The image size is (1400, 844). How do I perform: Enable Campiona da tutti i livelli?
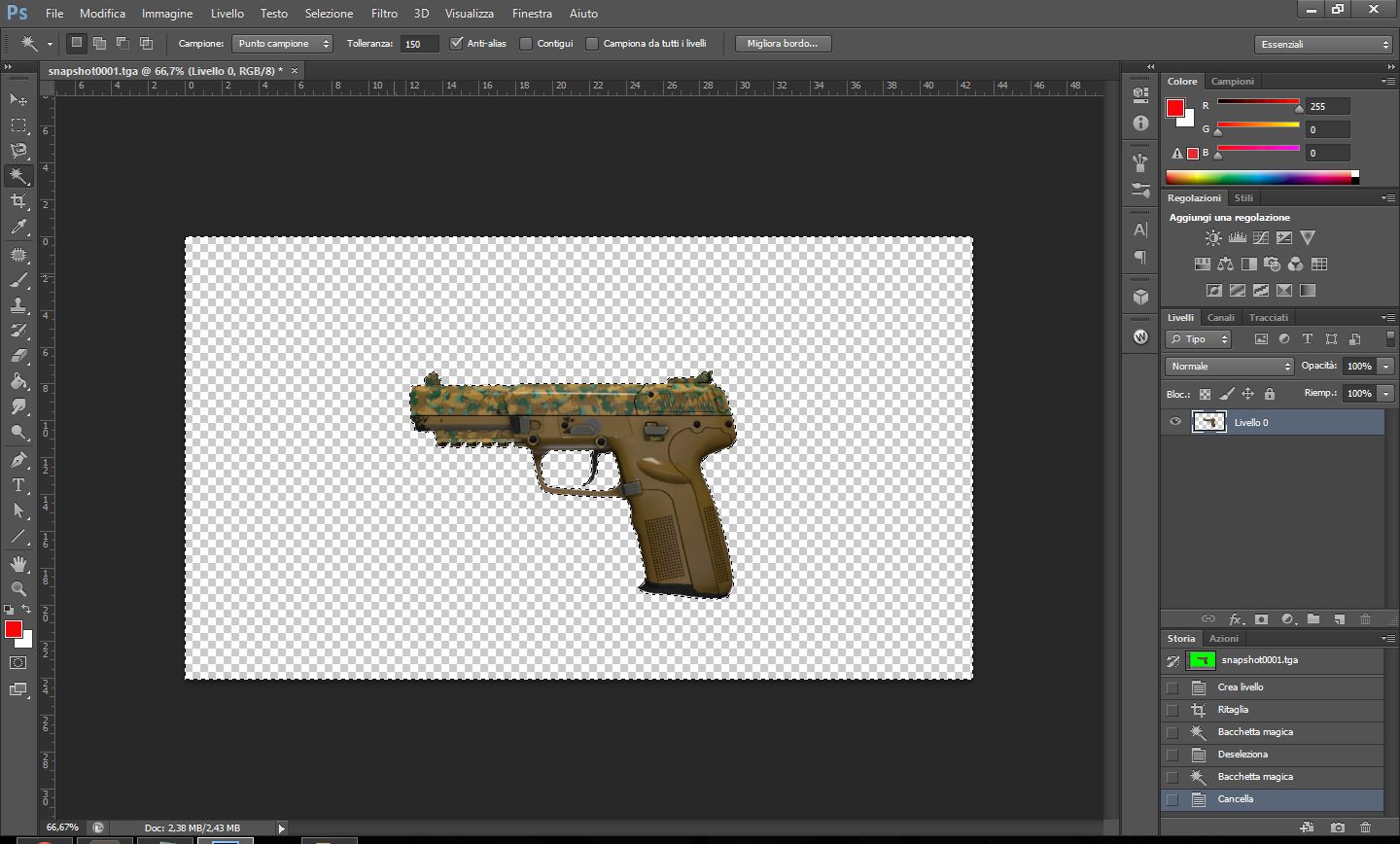coord(592,44)
